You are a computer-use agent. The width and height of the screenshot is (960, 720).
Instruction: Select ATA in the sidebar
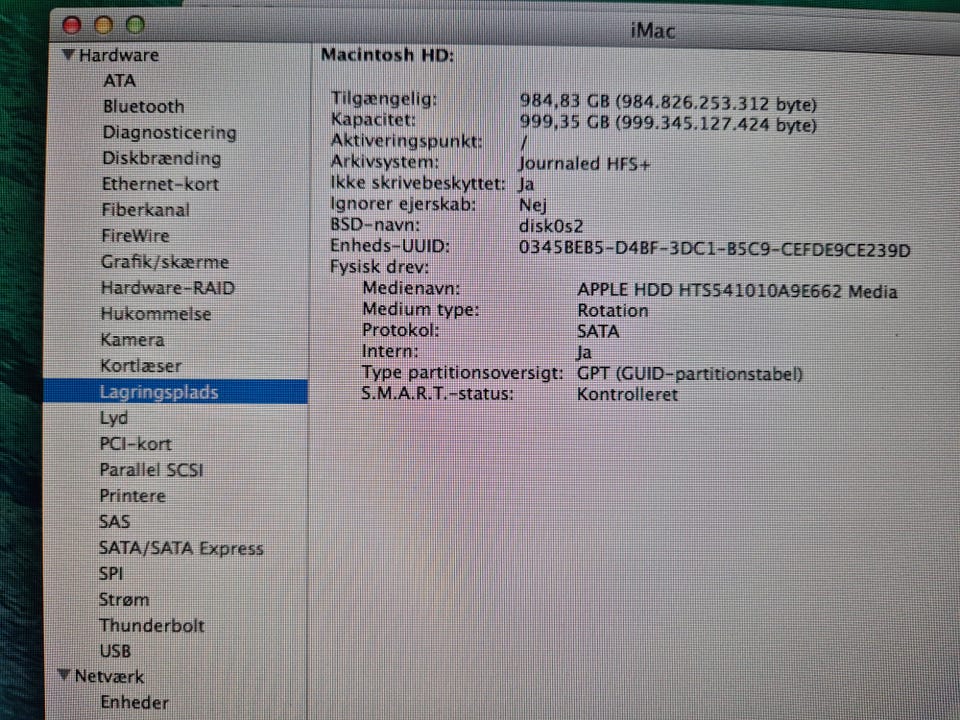[x=119, y=81]
